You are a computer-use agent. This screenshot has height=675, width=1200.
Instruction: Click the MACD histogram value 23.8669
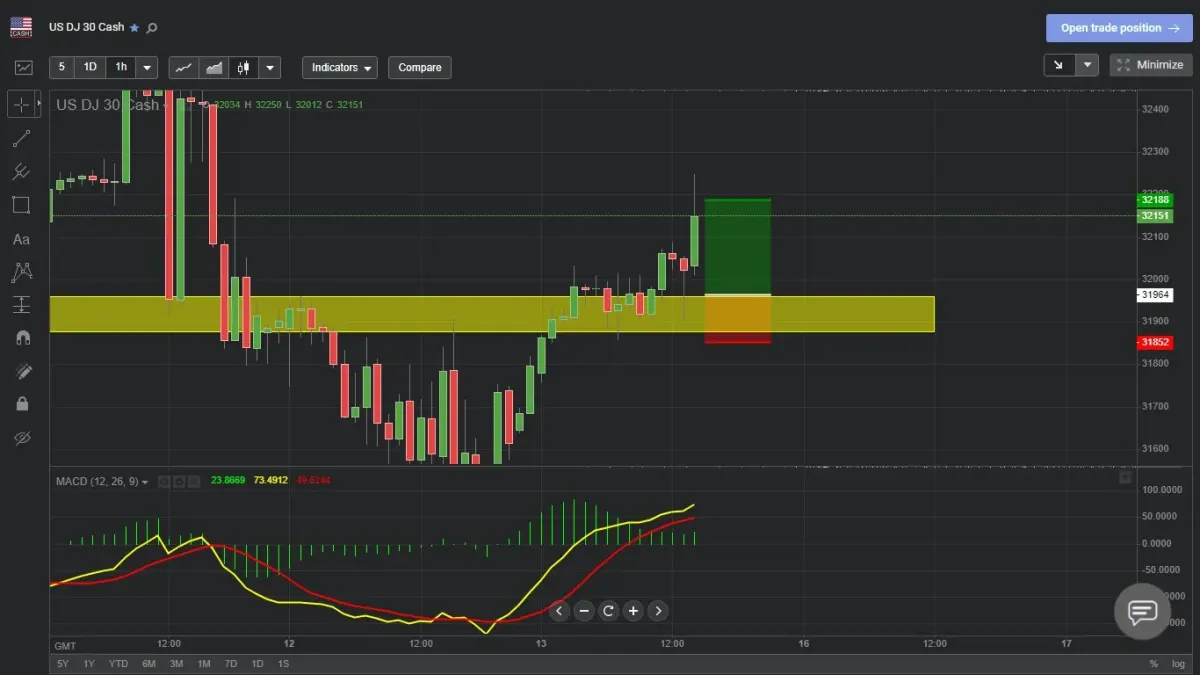tap(229, 481)
